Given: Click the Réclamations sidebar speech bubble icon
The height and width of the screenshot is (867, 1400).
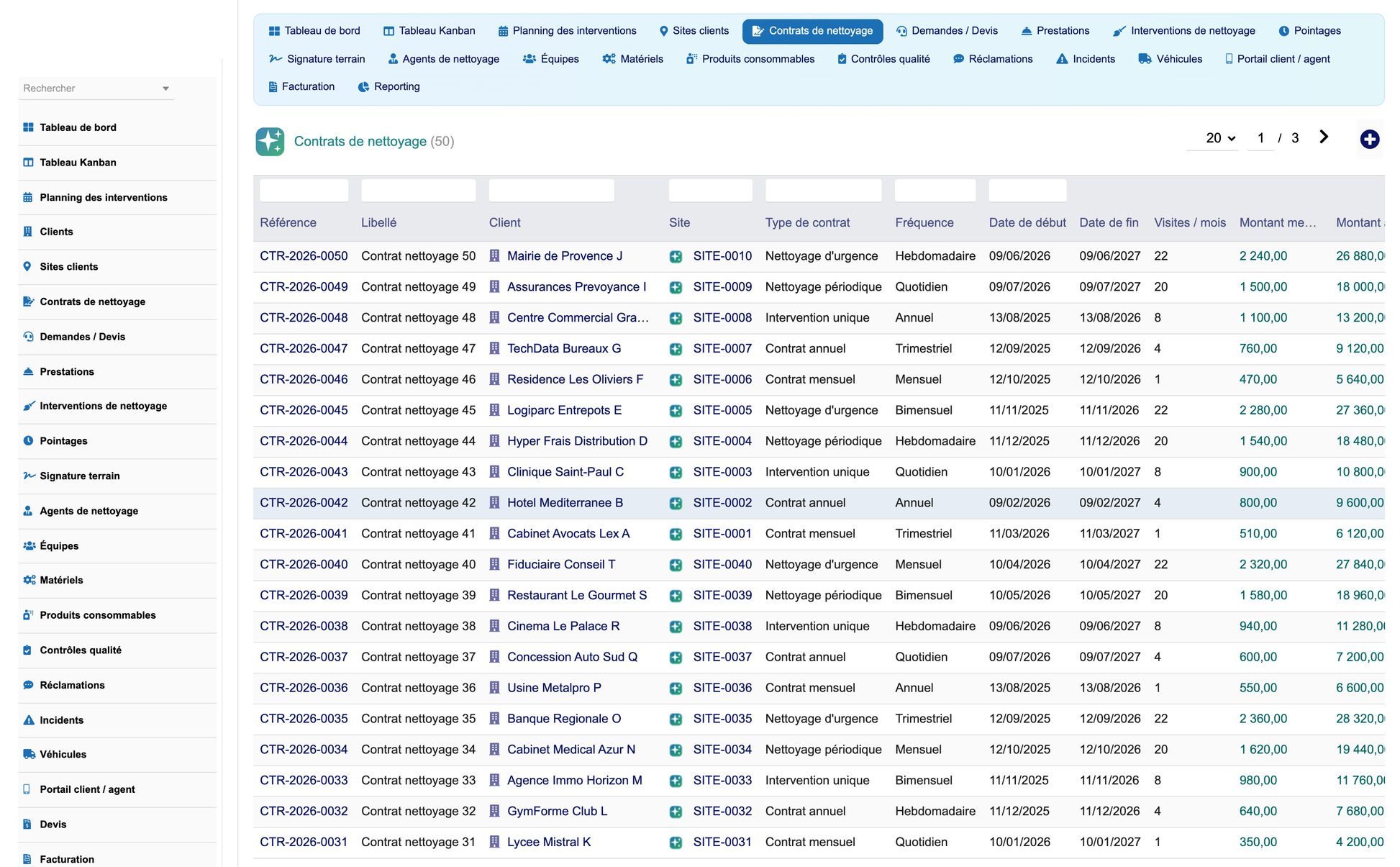Looking at the screenshot, I should (x=28, y=685).
